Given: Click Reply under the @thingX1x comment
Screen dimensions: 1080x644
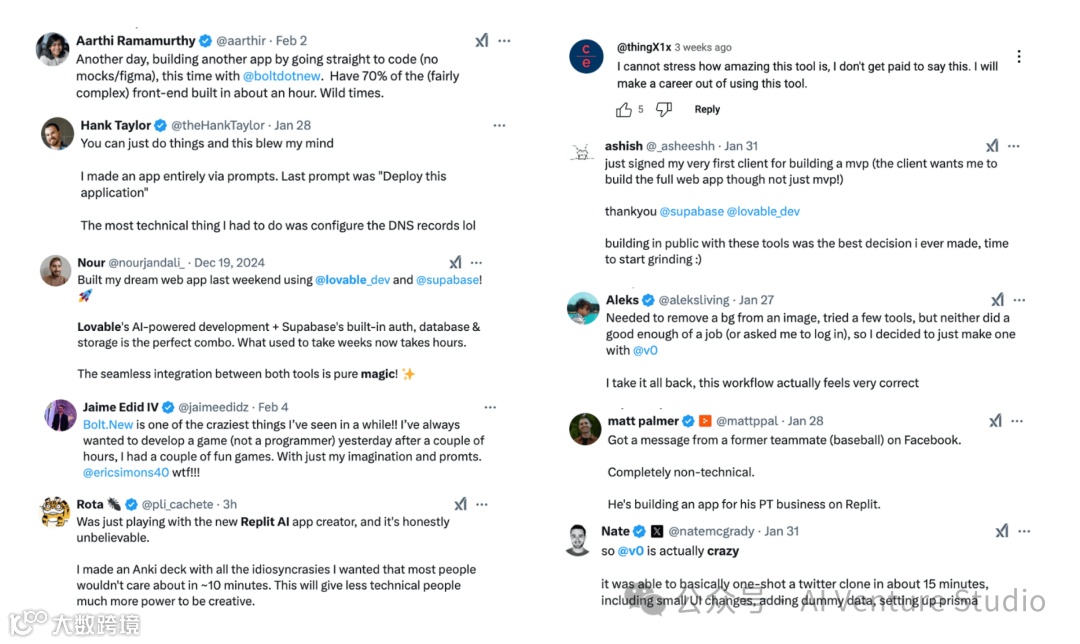Looking at the screenshot, I should [707, 109].
